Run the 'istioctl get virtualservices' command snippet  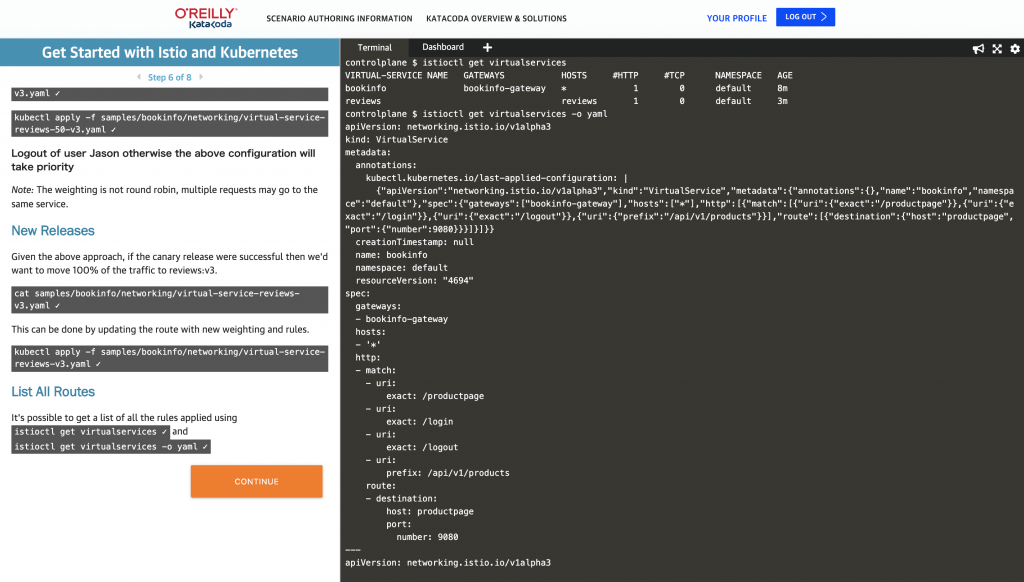click(x=91, y=432)
